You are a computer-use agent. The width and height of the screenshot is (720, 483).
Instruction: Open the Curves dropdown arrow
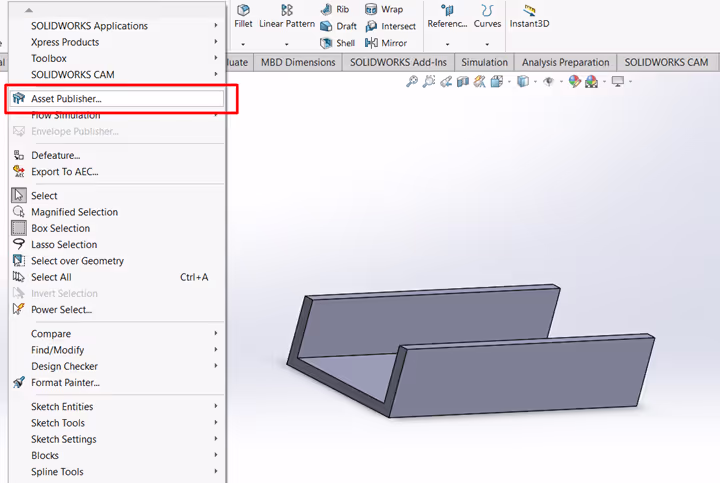pyautogui.click(x=487, y=45)
